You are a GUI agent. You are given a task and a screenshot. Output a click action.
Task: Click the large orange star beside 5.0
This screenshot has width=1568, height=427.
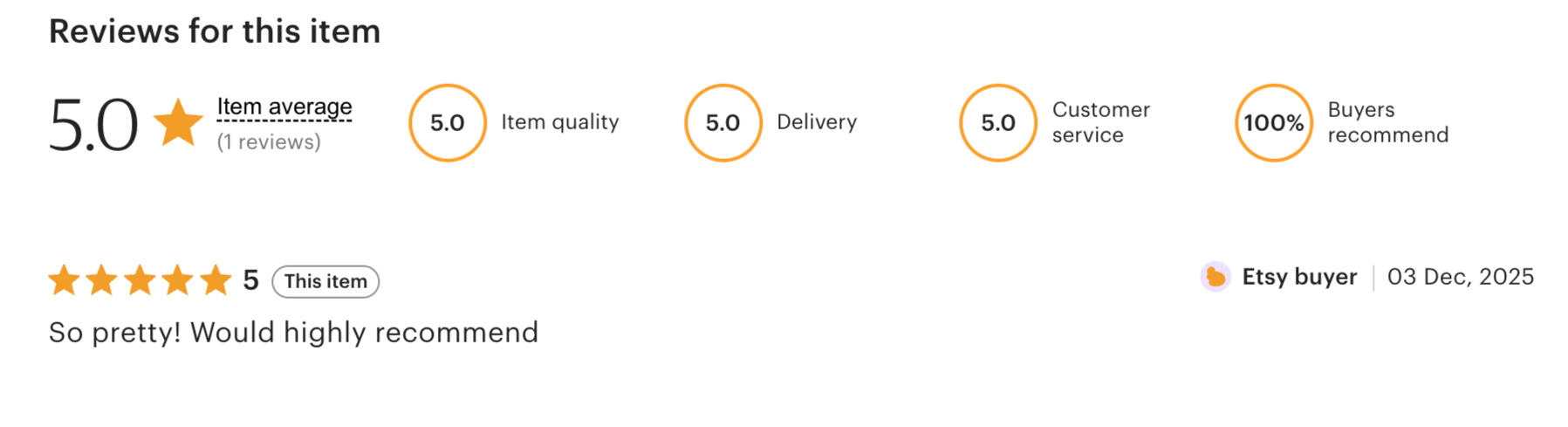[178, 122]
